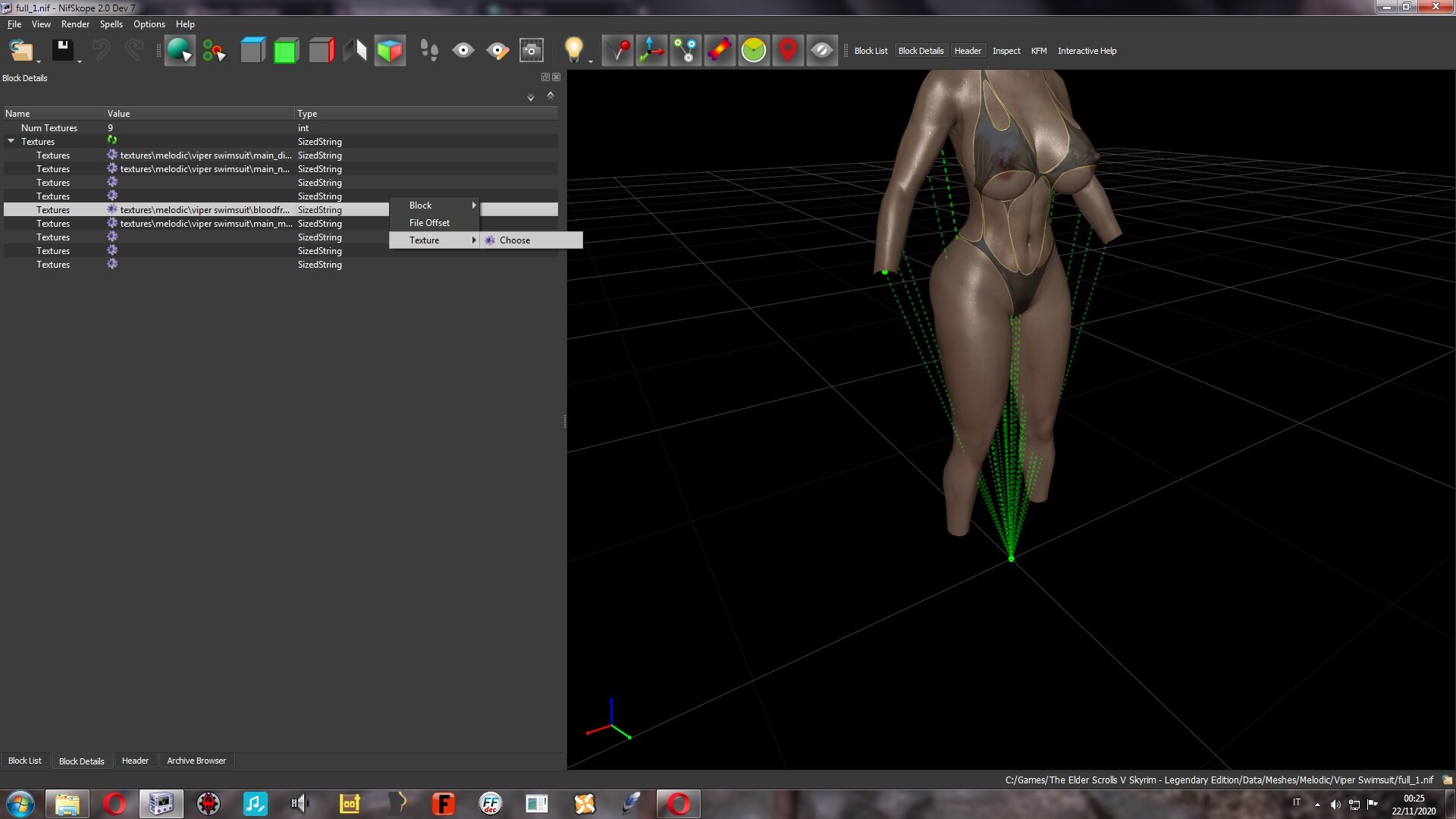Click the screenshot camera toolbar icon
Image resolution: width=1456 pixels, height=819 pixels.
point(532,51)
